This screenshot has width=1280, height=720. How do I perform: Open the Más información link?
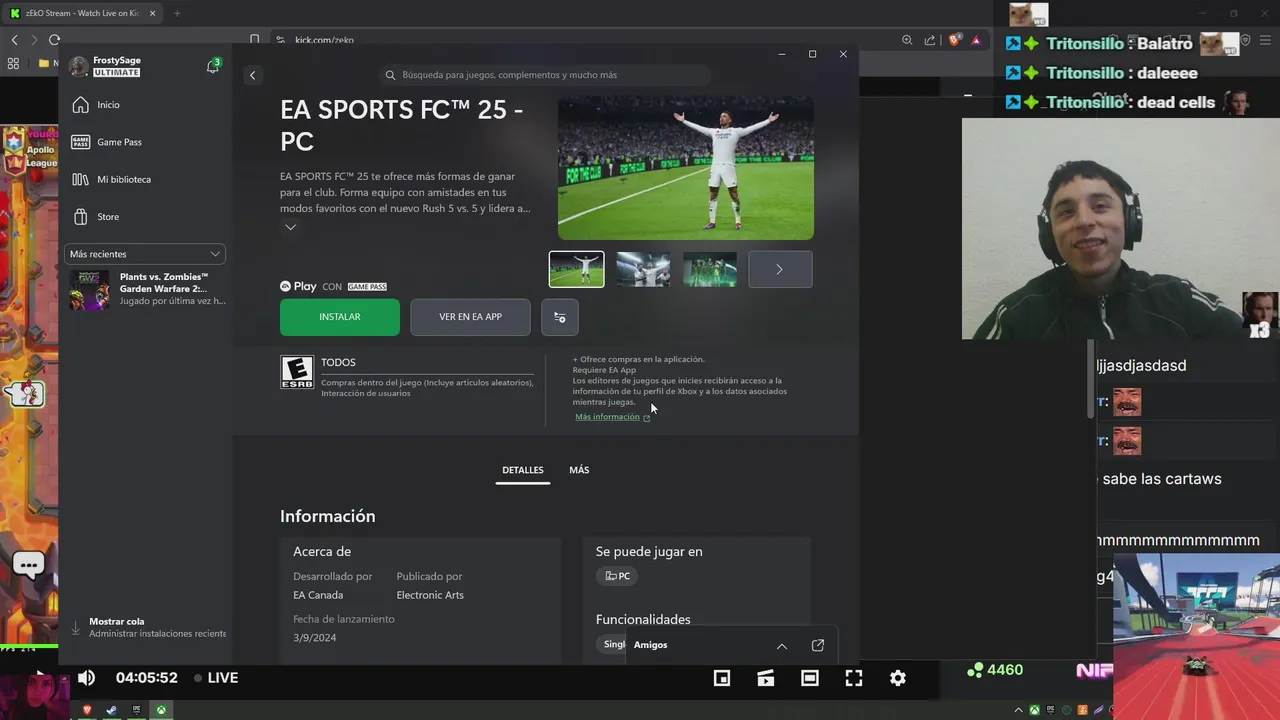pyautogui.click(x=612, y=417)
